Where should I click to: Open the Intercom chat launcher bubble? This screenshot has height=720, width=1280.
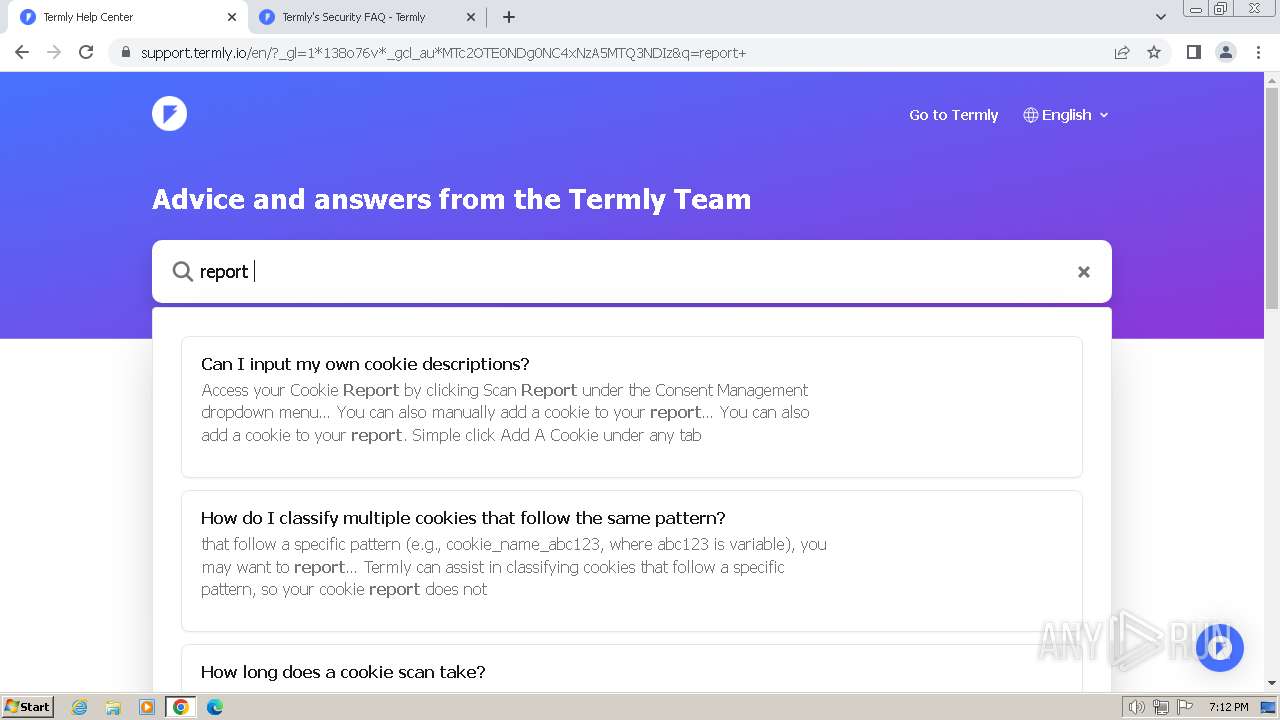(1219, 648)
